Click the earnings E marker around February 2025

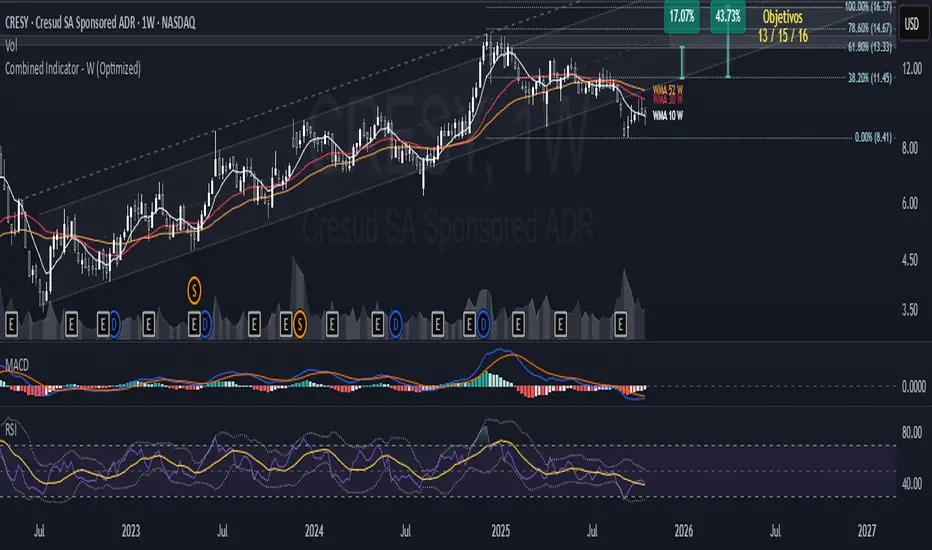518,325
